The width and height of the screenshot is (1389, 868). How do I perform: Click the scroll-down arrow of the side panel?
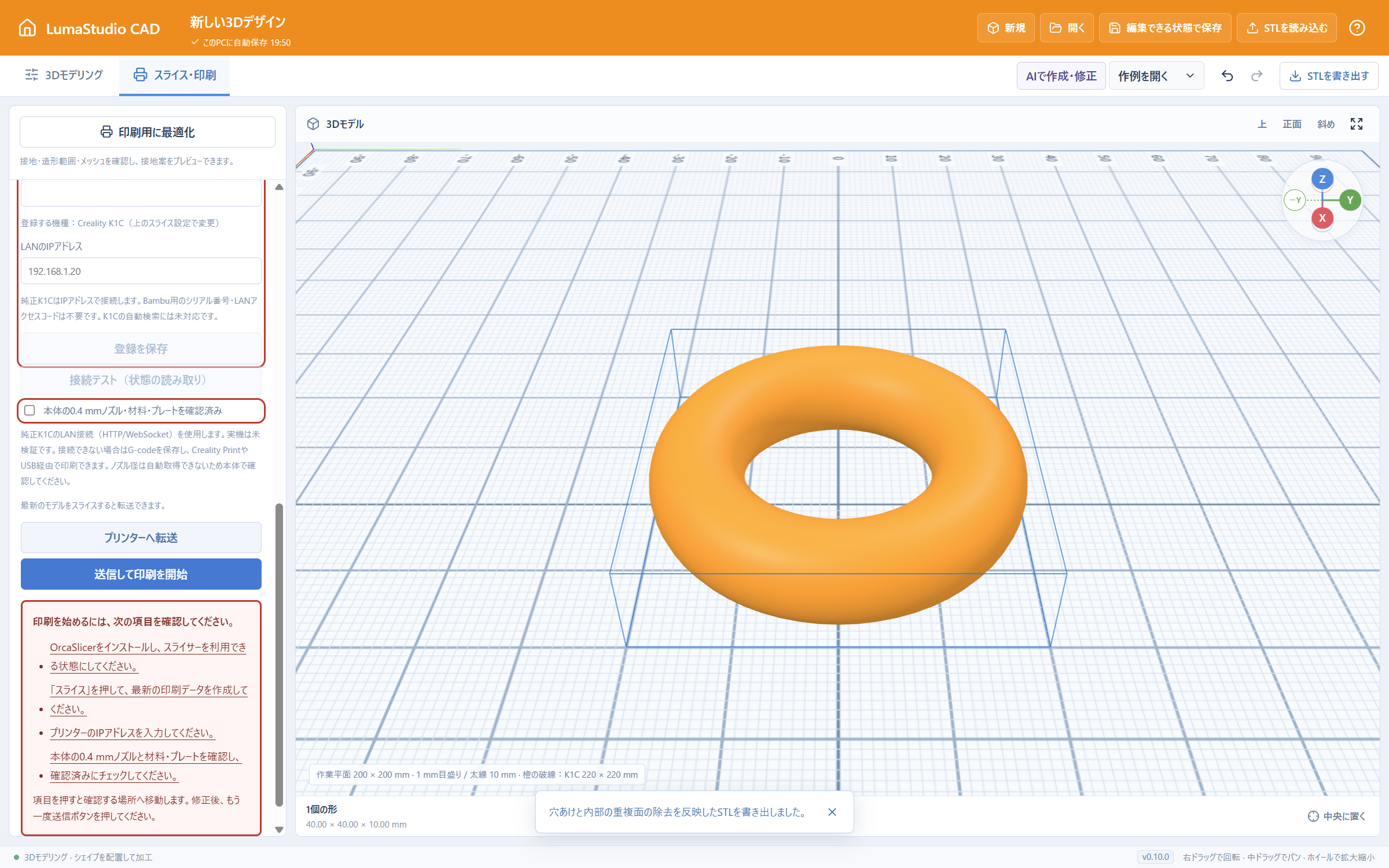click(x=279, y=829)
